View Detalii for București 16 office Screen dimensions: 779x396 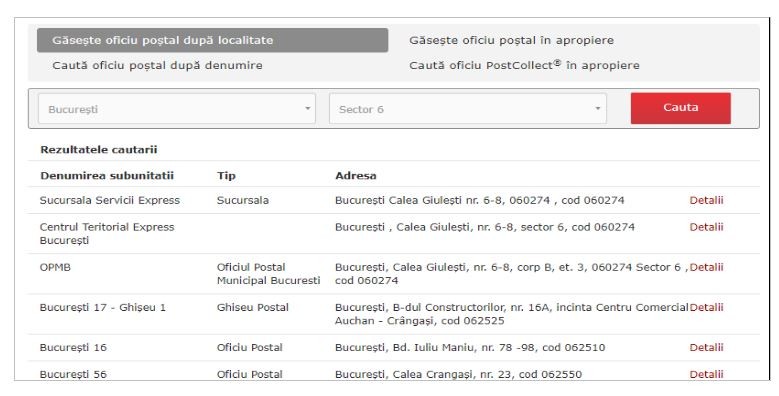[x=706, y=347]
